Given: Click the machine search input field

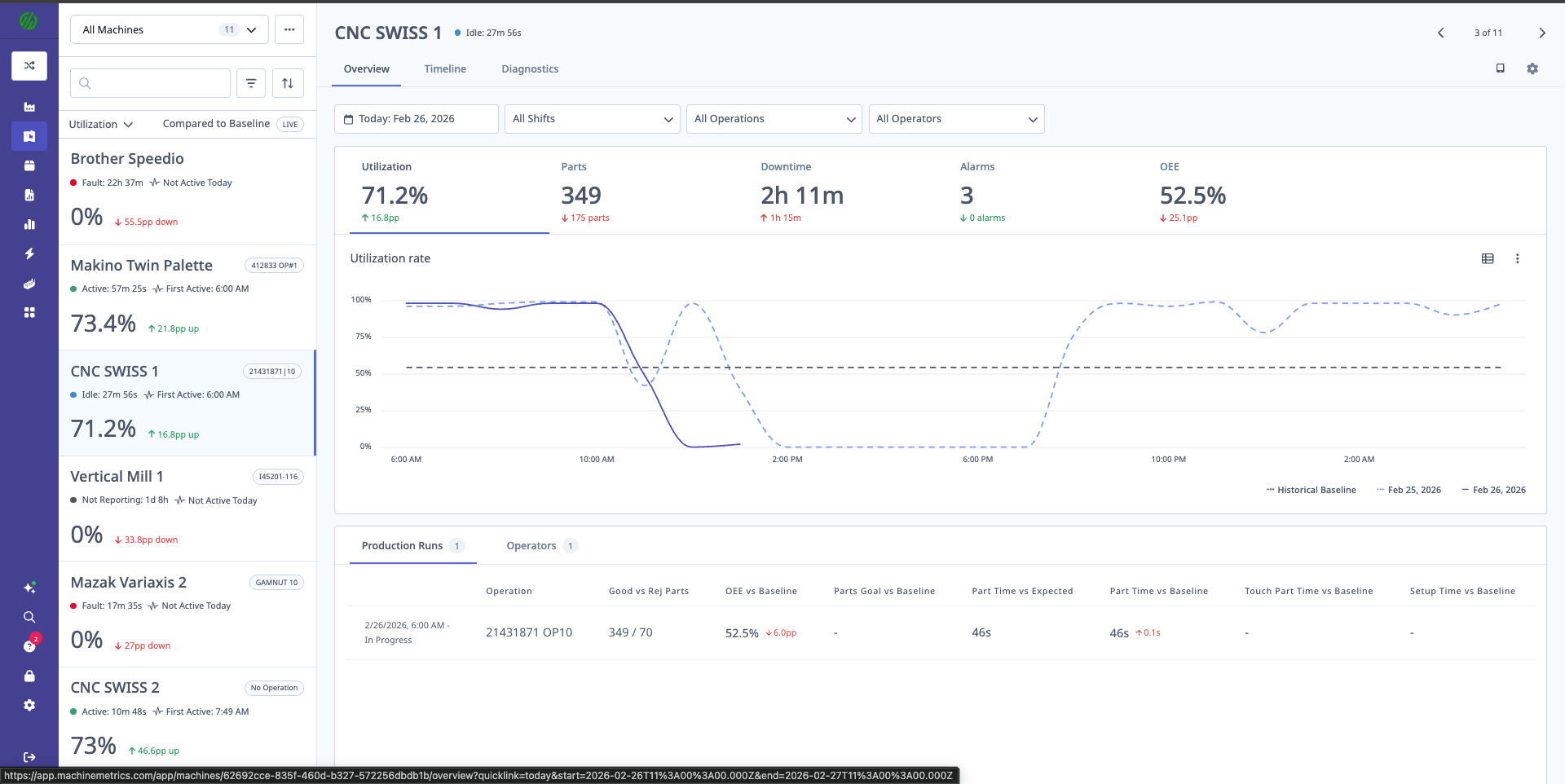Looking at the screenshot, I should click(150, 82).
